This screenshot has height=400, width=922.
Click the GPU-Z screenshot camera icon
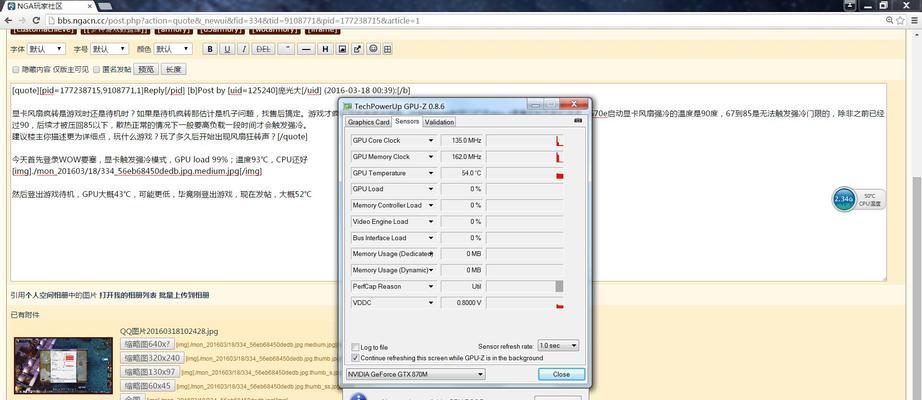(x=578, y=121)
